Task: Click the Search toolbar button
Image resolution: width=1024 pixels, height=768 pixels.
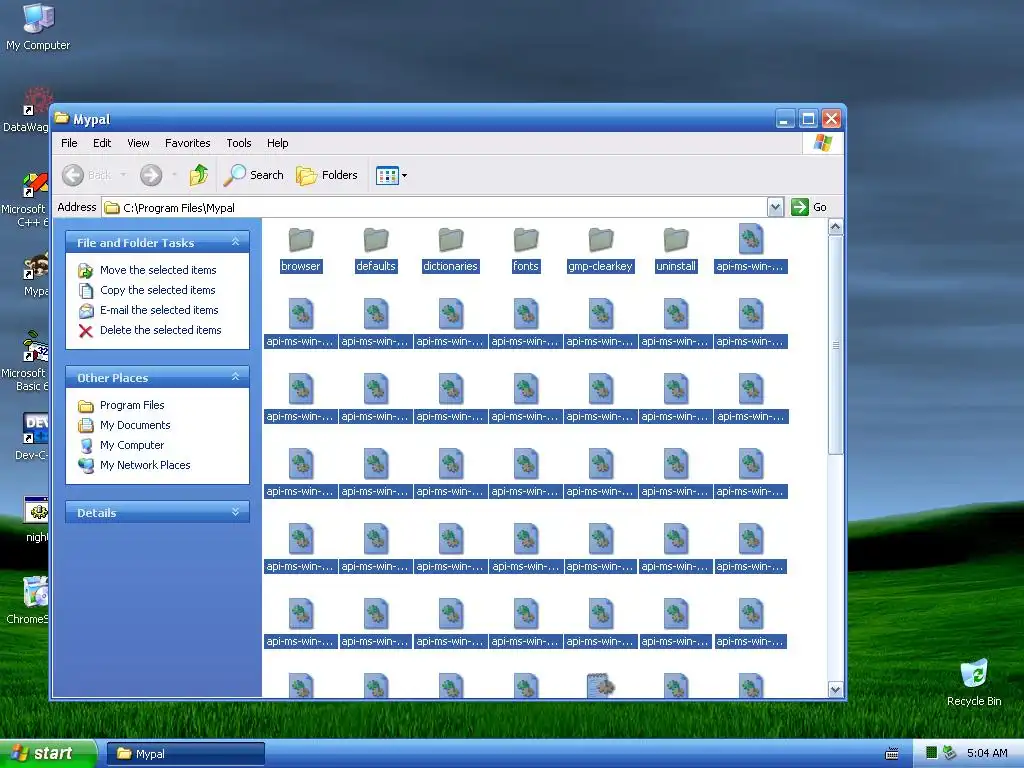Action: [x=253, y=175]
